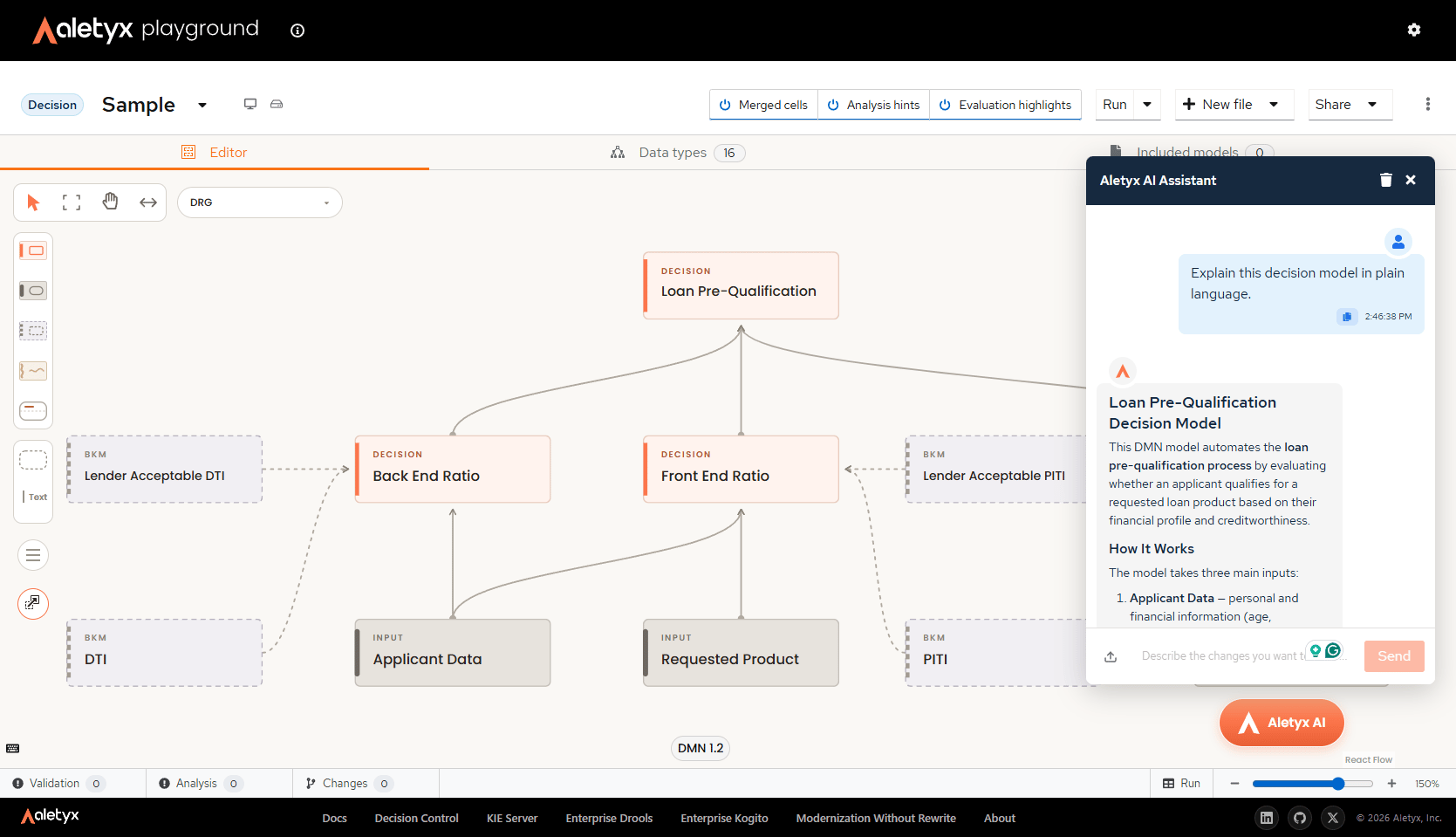Expand the Sample file name dropdown
This screenshot has height=837, width=1456.
pos(202,105)
